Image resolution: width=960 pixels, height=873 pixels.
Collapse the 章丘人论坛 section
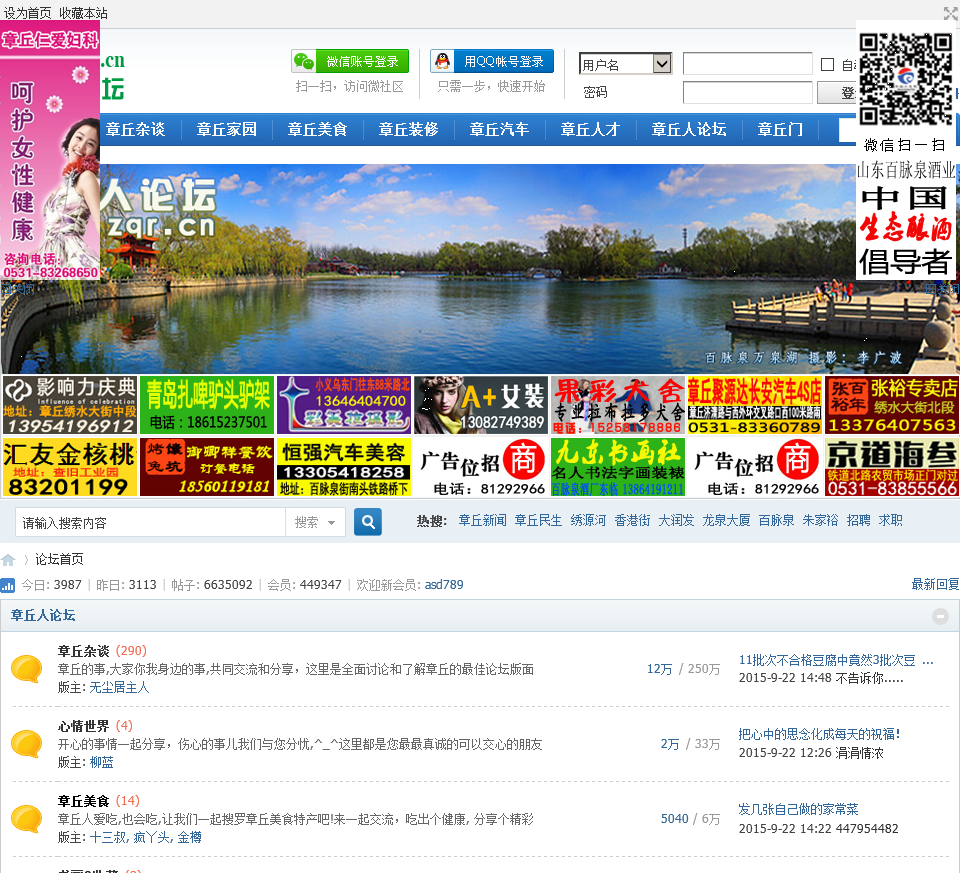940,616
